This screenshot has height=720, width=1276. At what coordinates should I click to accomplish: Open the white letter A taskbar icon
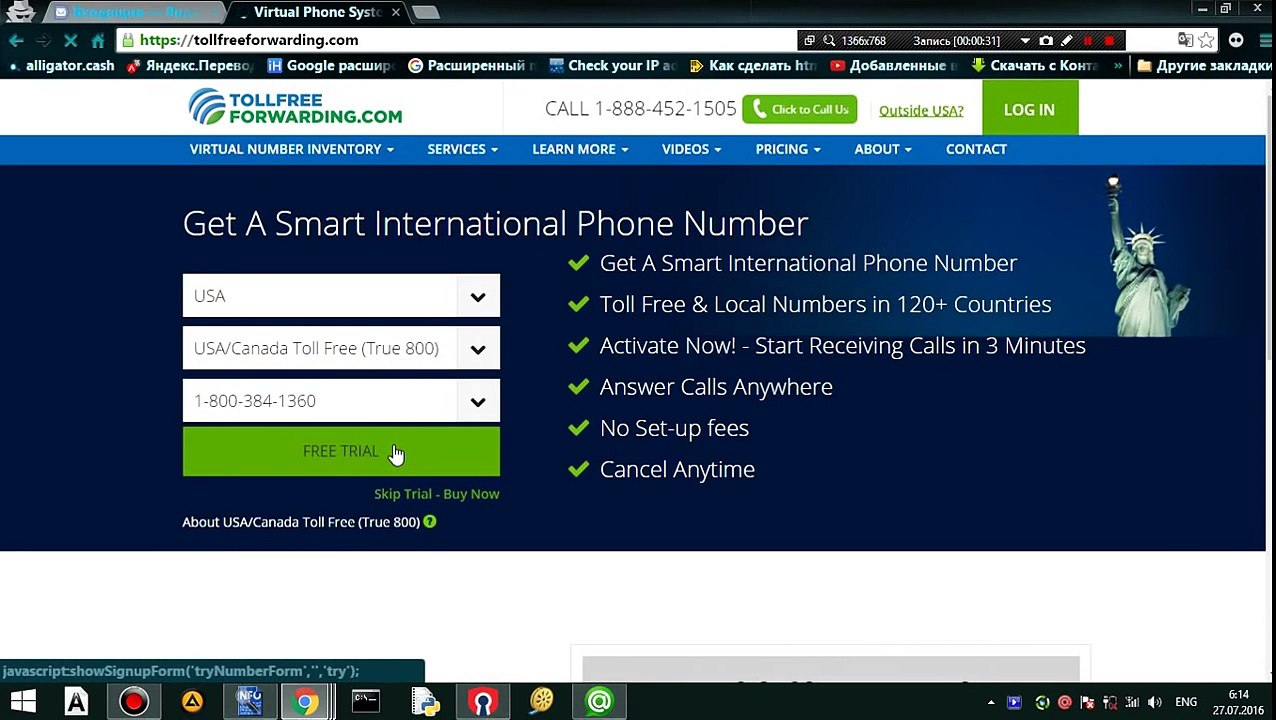coord(76,702)
